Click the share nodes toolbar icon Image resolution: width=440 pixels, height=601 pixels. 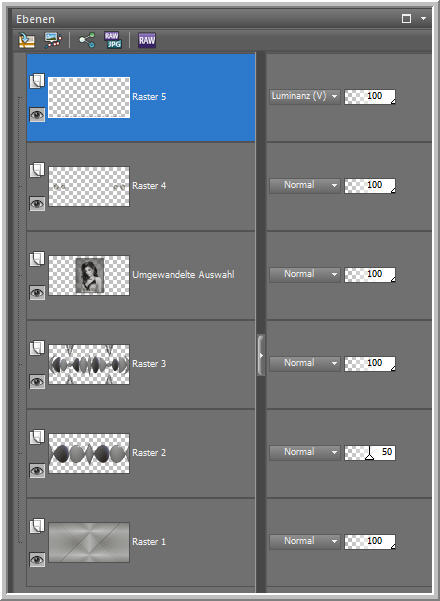click(x=87, y=40)
